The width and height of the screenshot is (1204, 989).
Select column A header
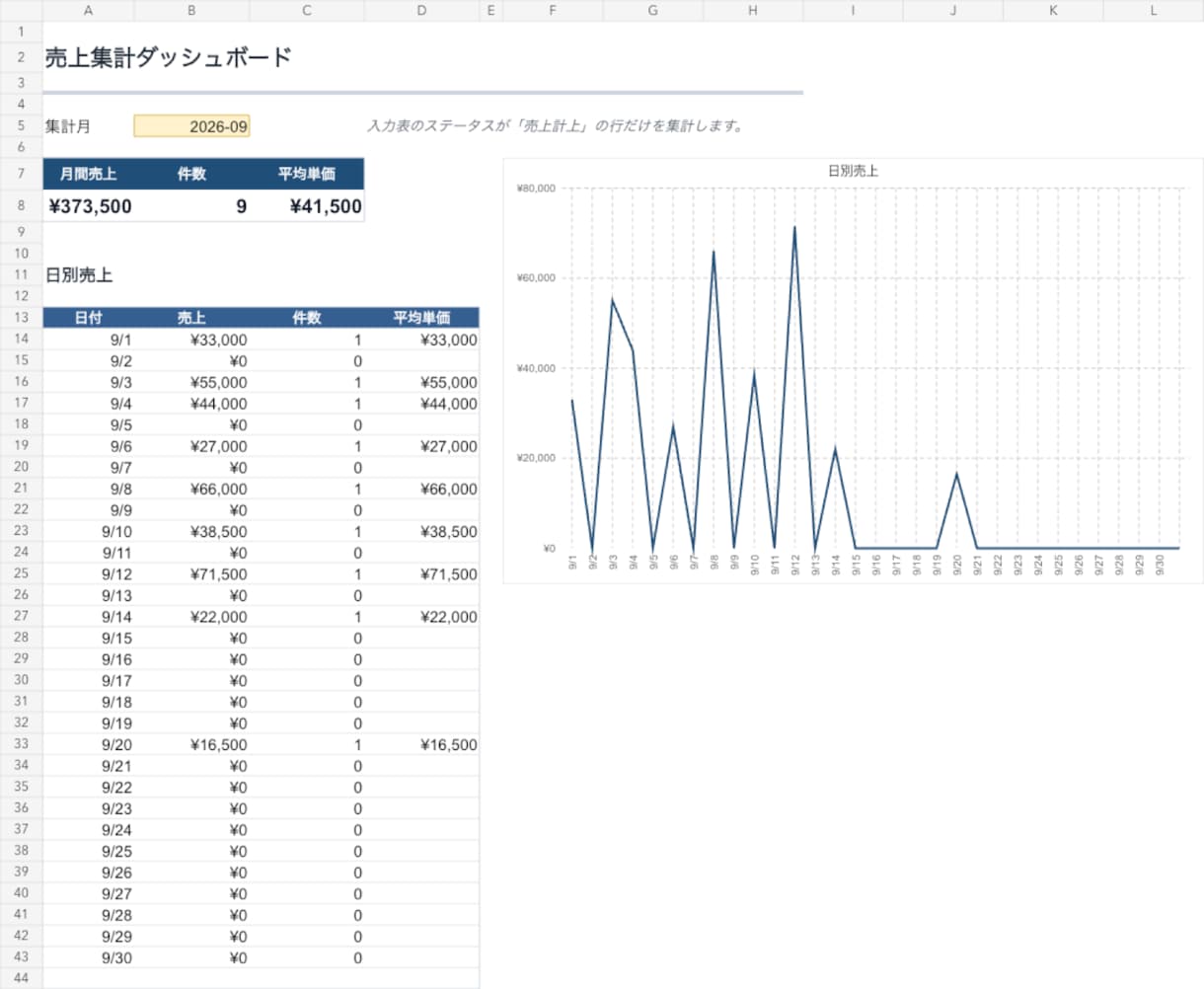(x=89, y=11)
